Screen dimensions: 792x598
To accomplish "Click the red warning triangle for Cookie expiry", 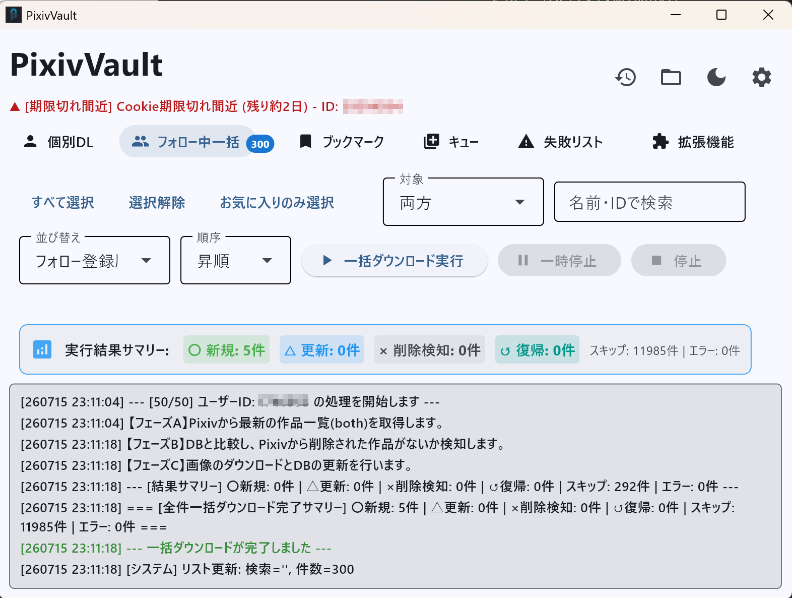I will [x=15, y=107].
